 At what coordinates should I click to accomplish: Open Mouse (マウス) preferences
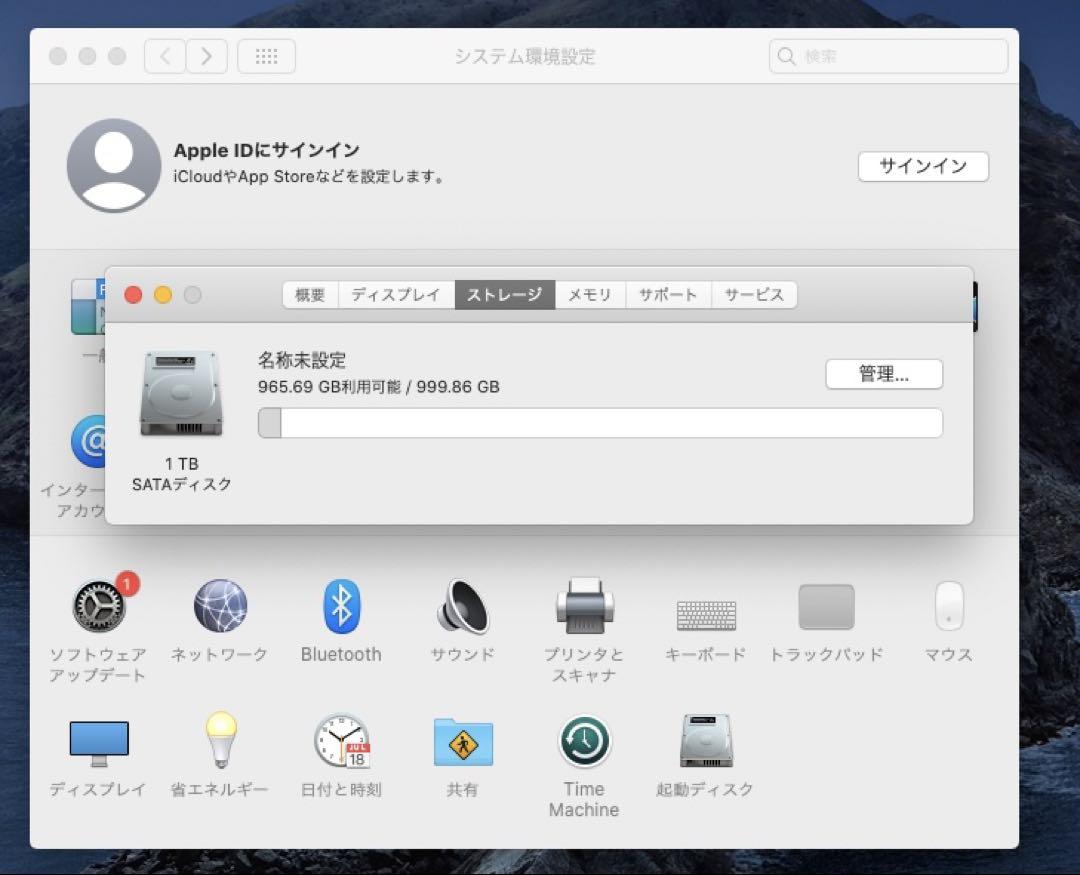coord(949,606)
